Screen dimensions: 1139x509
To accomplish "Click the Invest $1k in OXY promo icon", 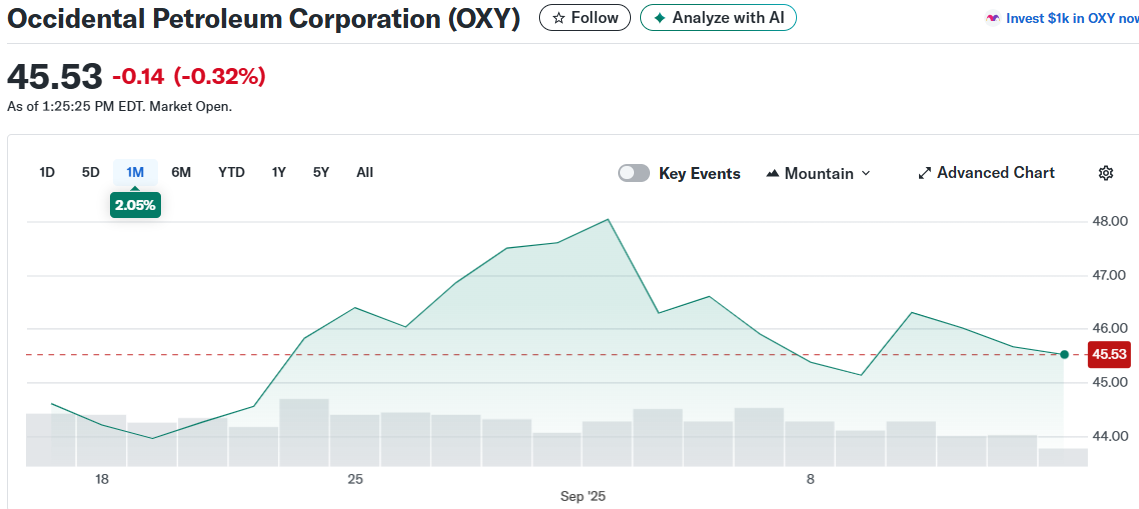I will (992, 19).
